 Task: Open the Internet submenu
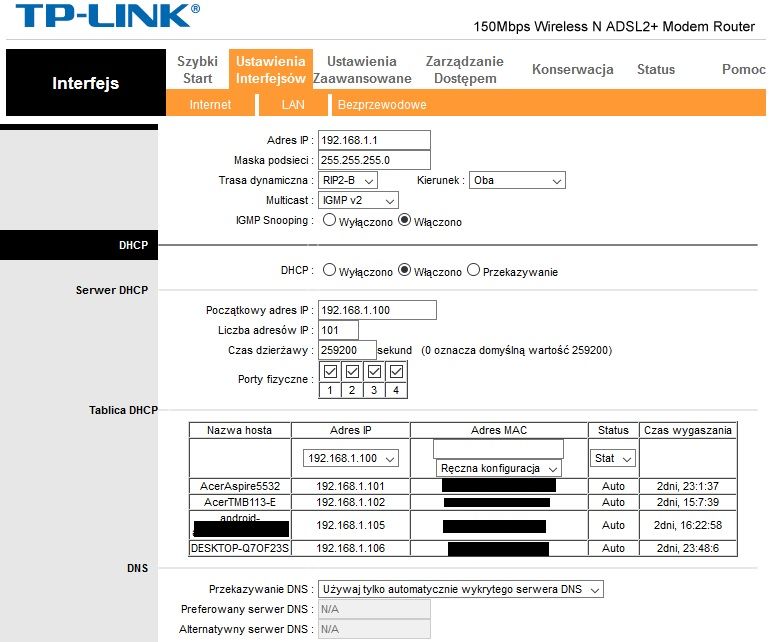tap(210, 104)
